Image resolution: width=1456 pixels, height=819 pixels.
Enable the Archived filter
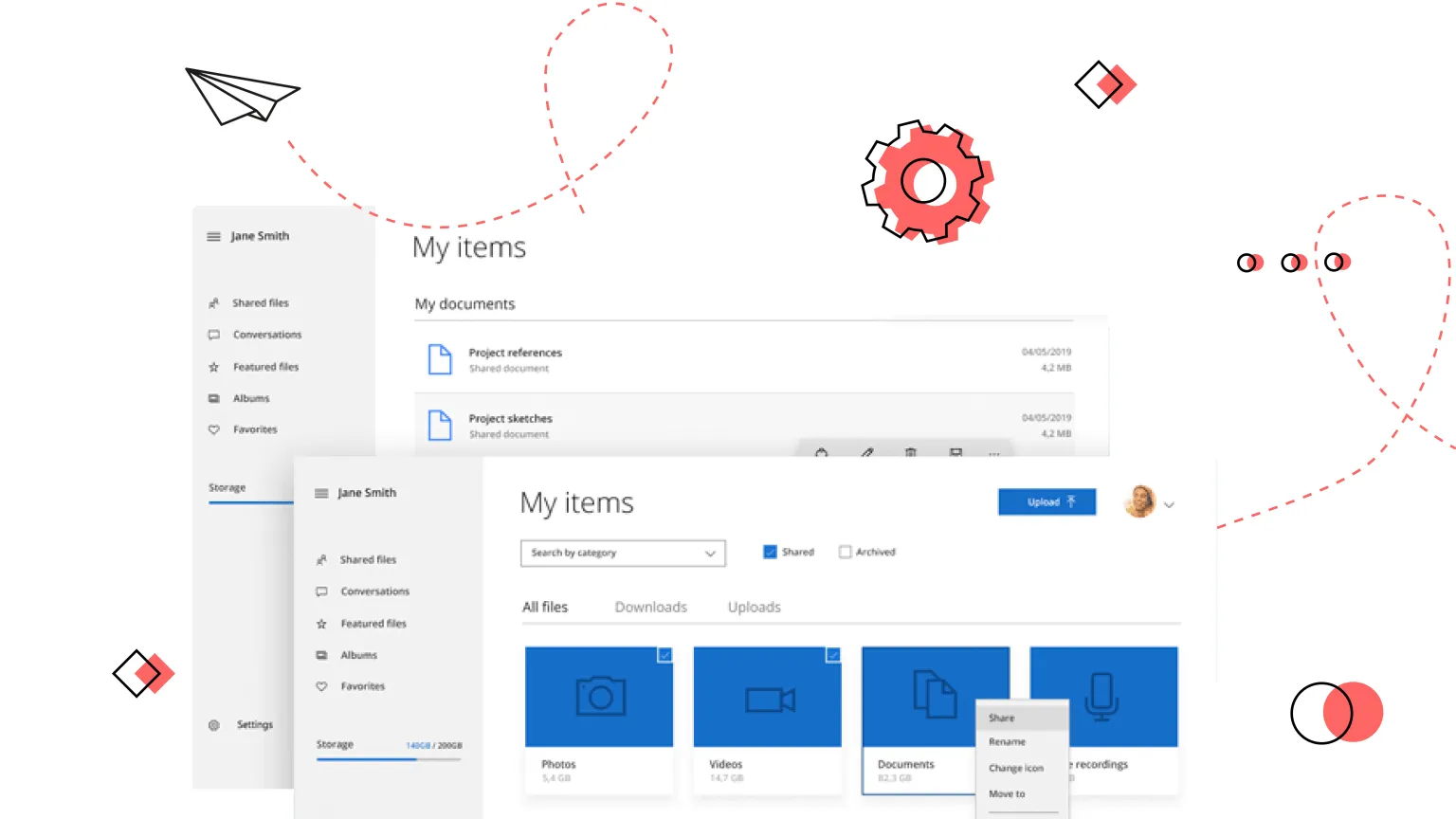point(845,551)
